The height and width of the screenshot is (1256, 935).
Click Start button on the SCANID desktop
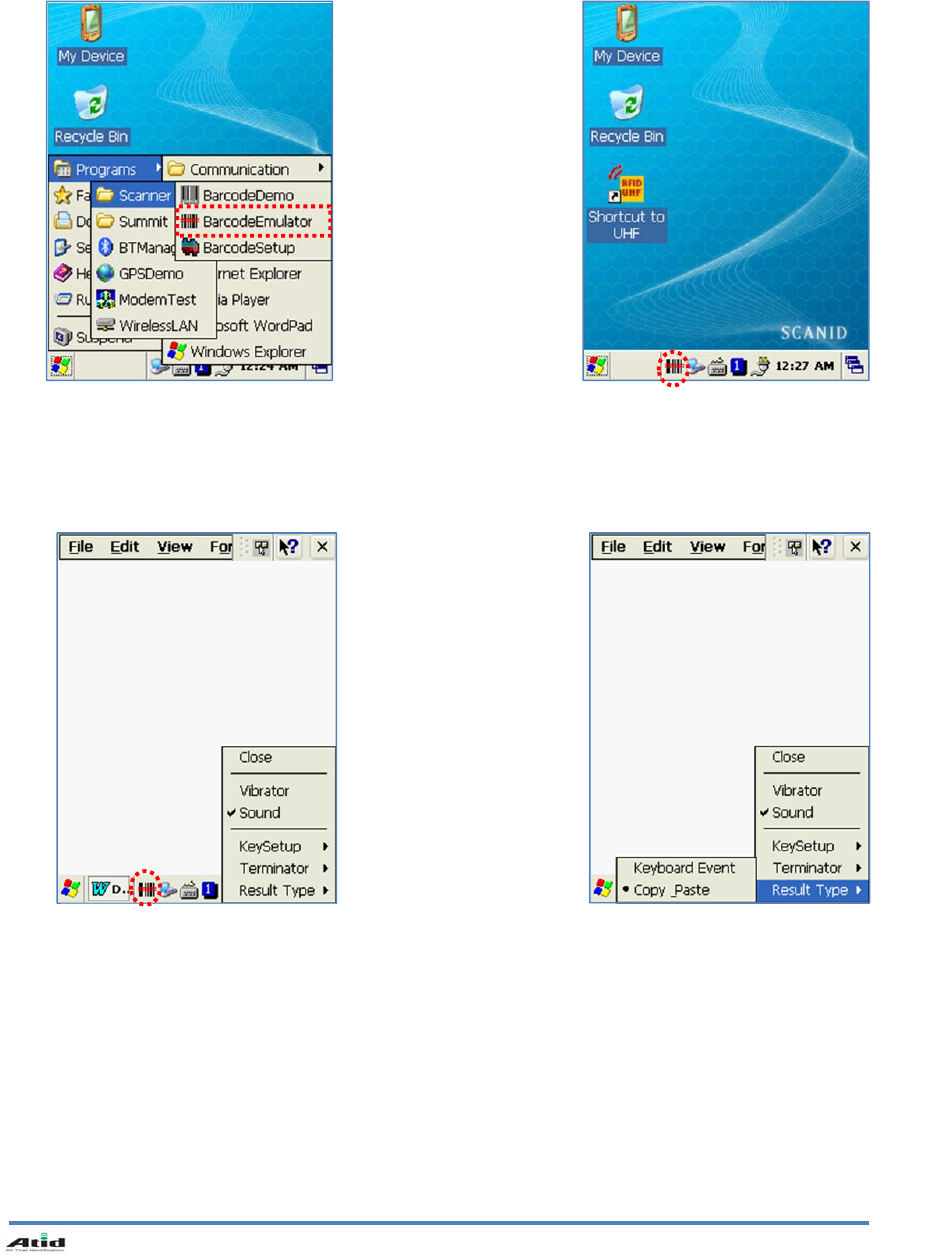tap(597, 366)
